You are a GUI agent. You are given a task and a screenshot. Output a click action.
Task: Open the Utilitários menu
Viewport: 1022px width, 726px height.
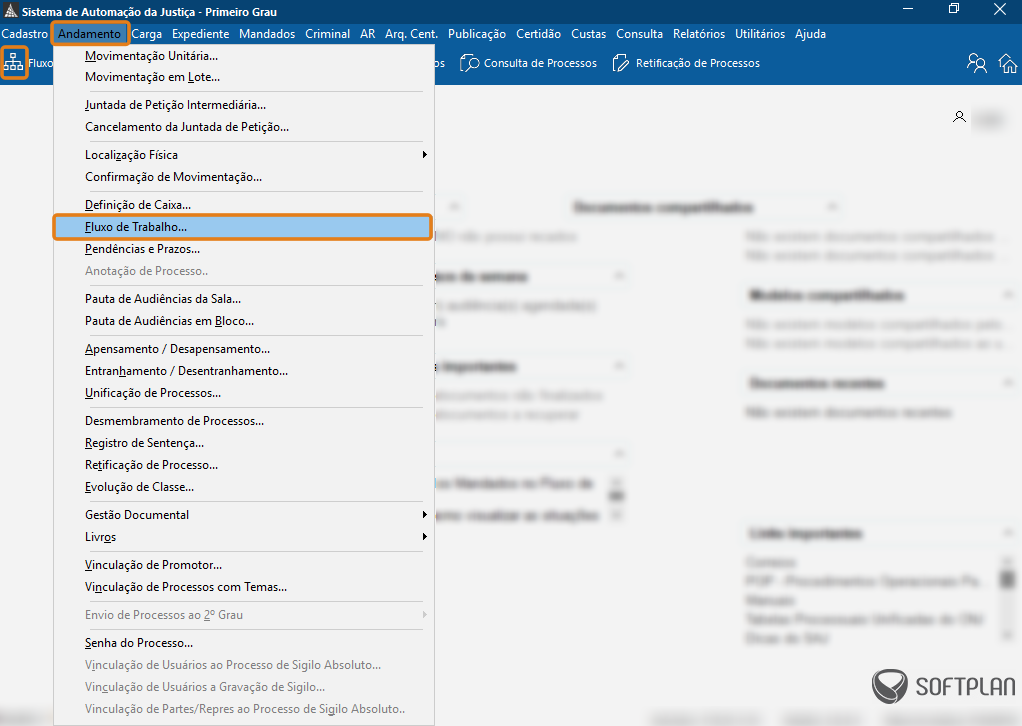tap(760, 34)
